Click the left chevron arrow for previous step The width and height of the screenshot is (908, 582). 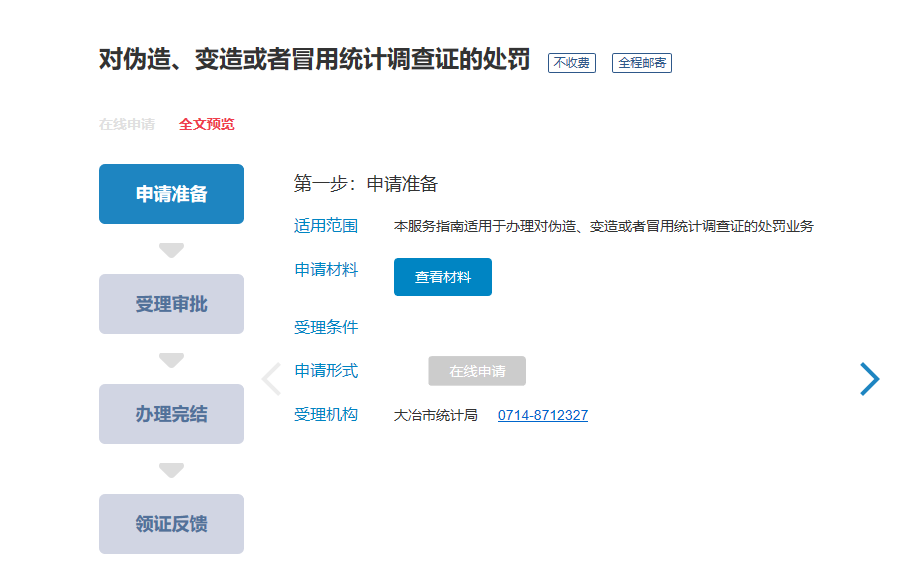point(271,379)
